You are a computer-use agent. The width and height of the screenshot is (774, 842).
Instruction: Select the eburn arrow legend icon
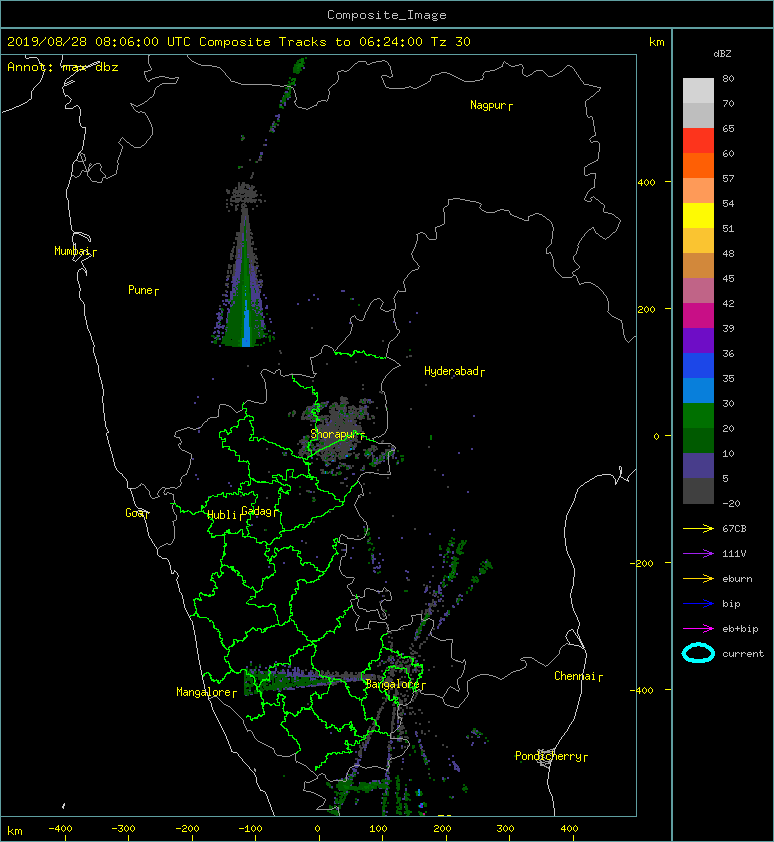pos(698,579)
